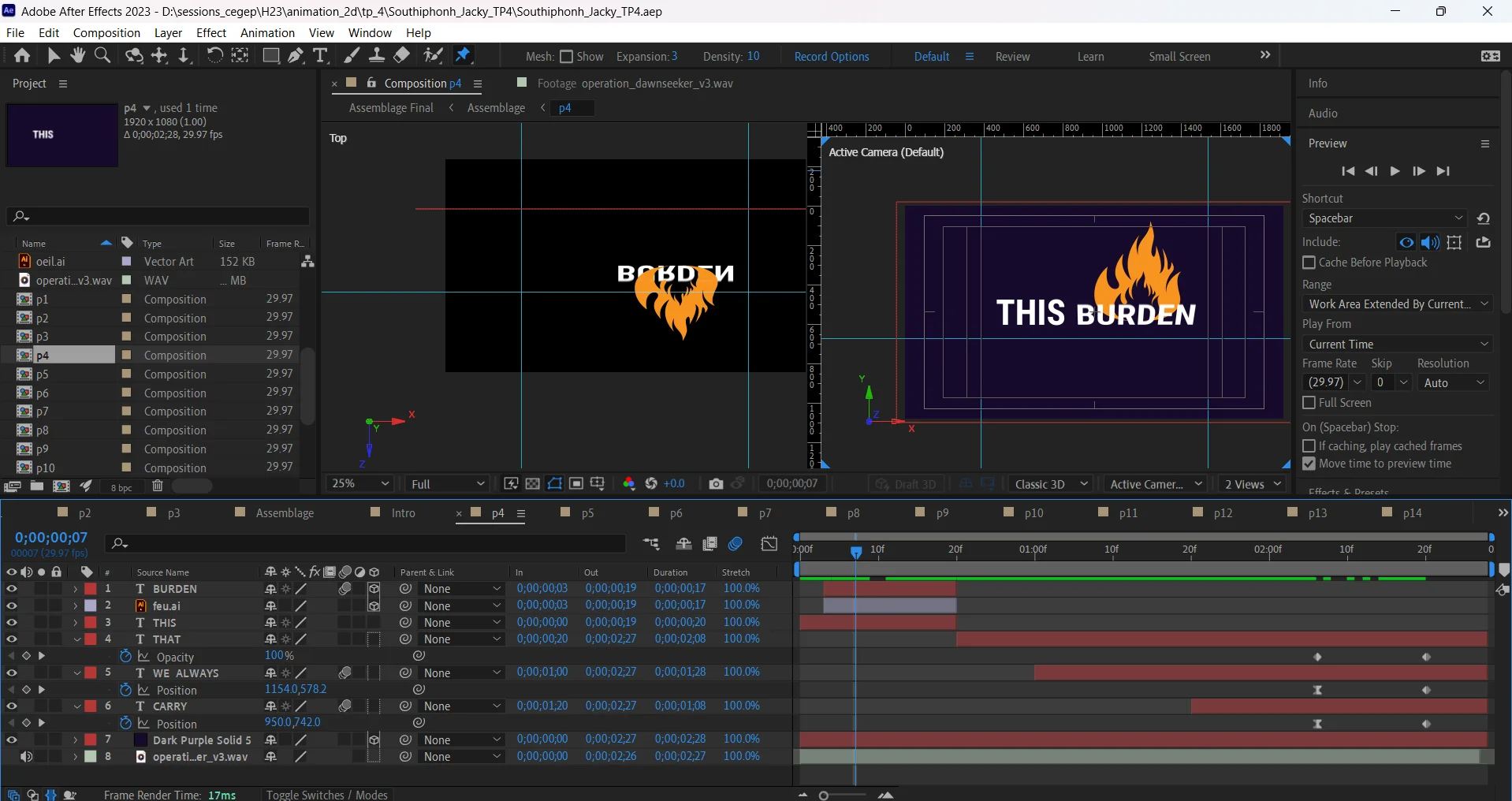The image size is (1512, 801).
Task: Click Record Options link
Action: pyautogui.click(x=832, y=57)
